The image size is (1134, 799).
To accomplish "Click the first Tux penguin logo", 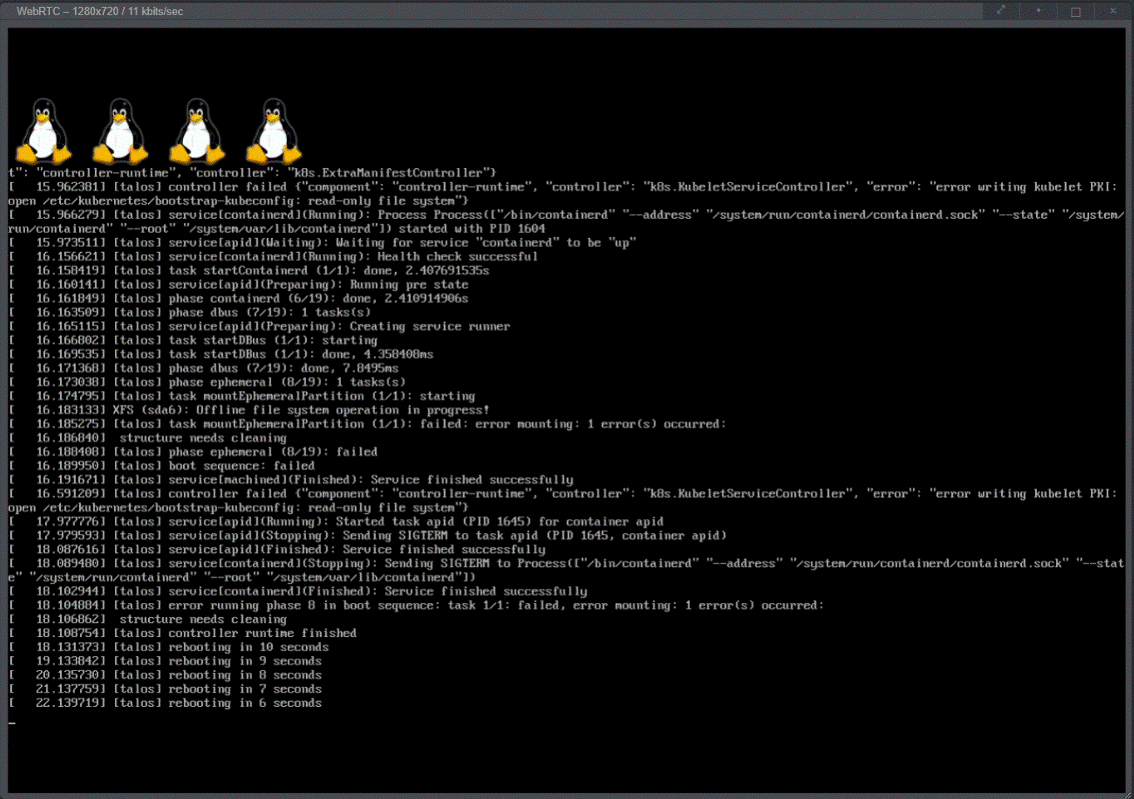I will coord(44,130).
